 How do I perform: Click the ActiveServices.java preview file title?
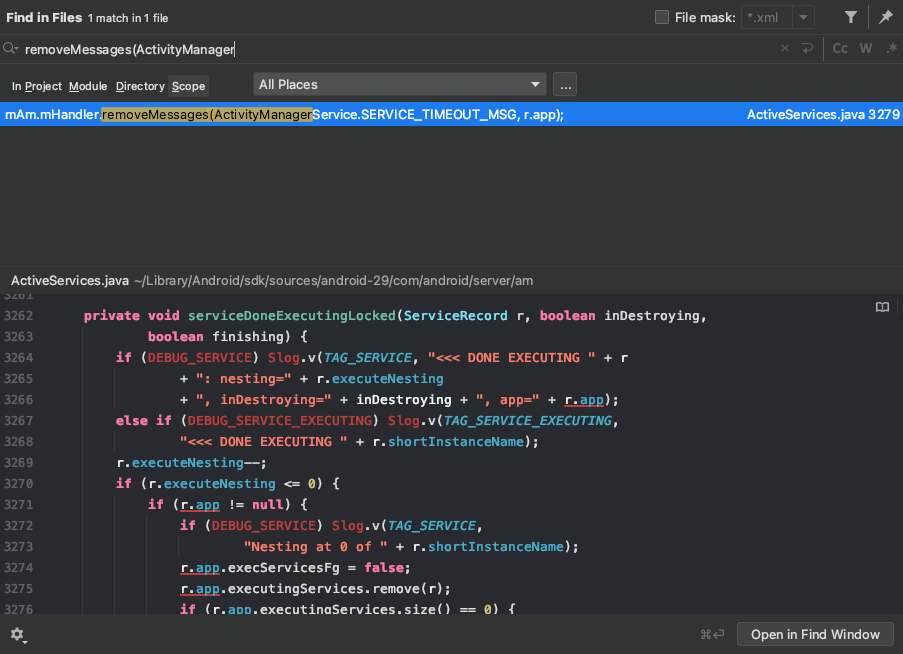pyautogui.click(x=70, y=280)
